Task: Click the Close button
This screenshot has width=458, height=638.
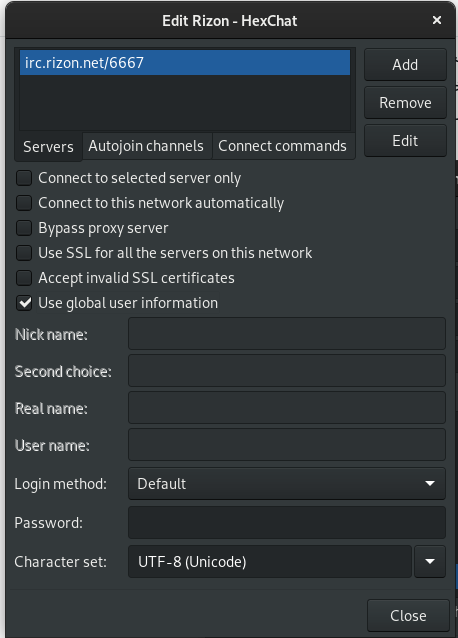Action: [408, 615]
